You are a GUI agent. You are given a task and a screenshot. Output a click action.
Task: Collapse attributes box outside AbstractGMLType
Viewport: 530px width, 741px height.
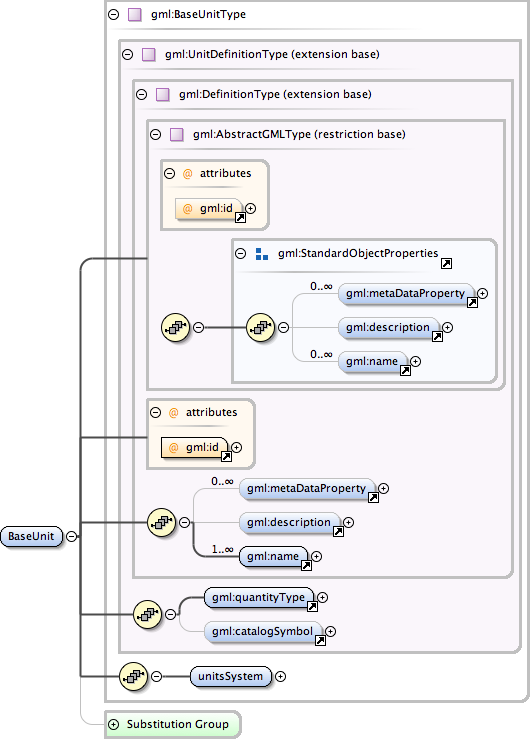[x=155, y=413]
